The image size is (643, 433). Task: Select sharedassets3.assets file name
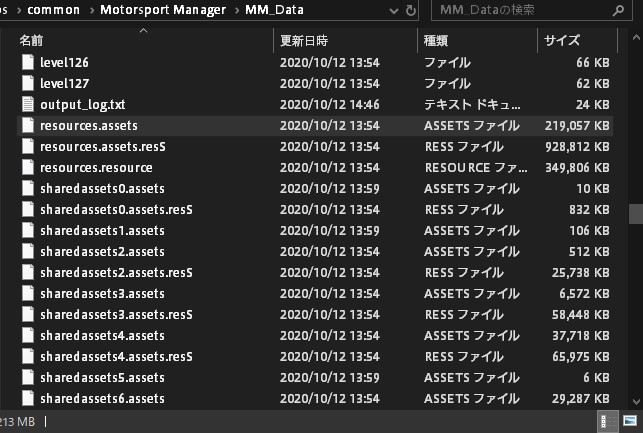(x=102, y=293)
